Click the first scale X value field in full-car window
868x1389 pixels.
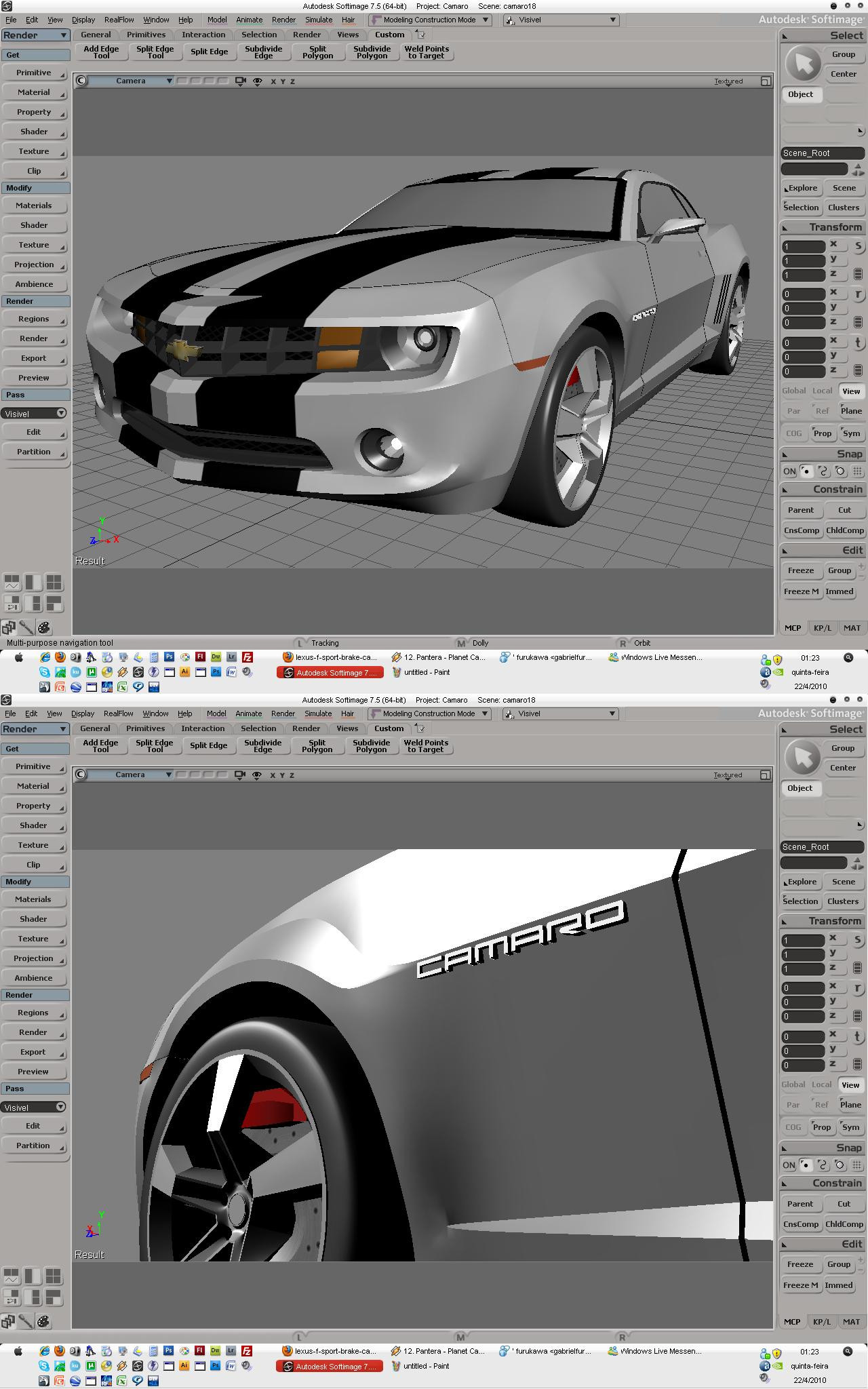tap(804, 247)
